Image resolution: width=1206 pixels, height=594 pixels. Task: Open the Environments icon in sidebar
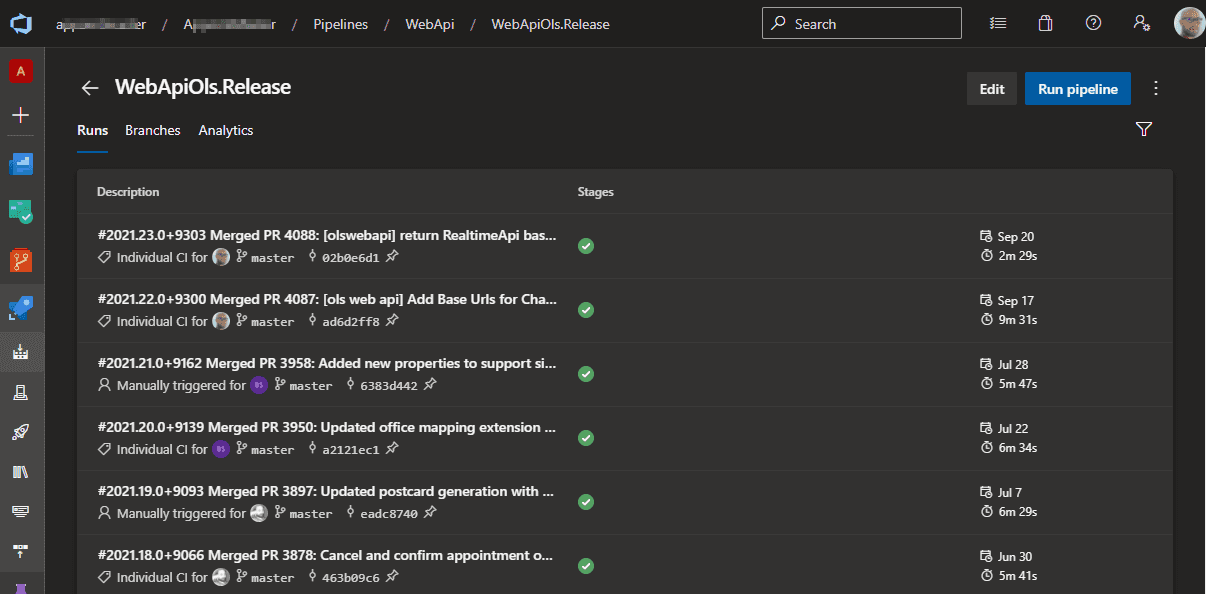coord(21,393)
